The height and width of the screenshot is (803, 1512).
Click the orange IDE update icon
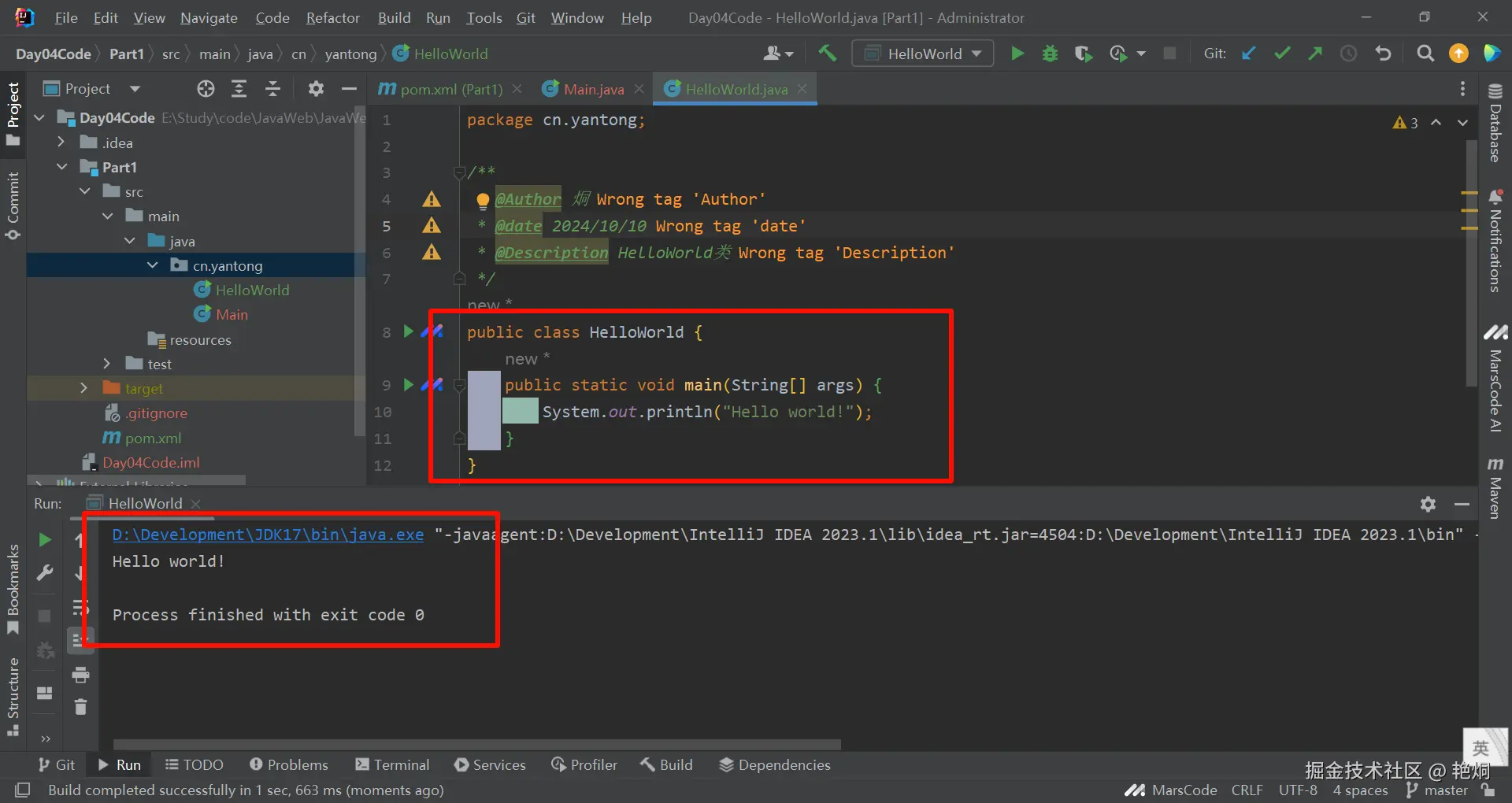[x=1458, y=54]
